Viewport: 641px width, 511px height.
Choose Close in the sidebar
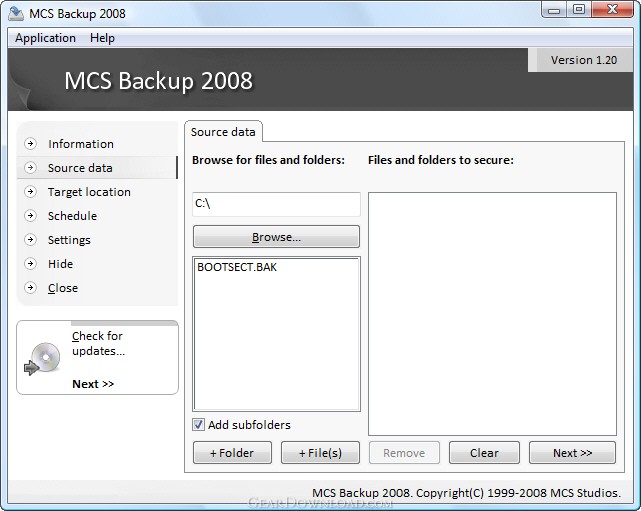tap(63, 288)
